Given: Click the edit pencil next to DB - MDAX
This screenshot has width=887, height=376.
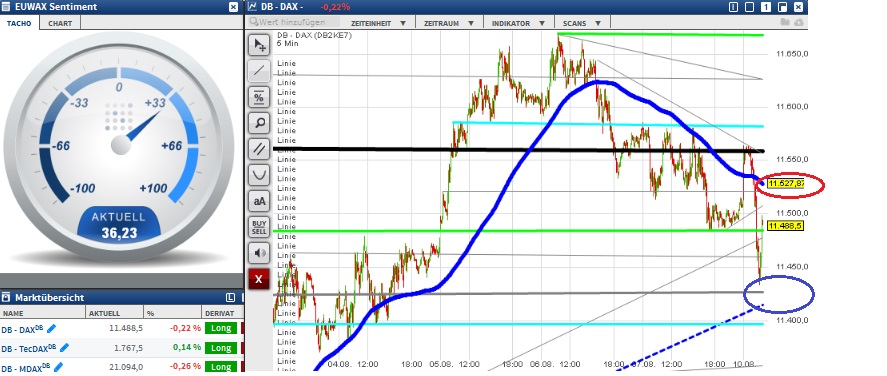Looking at the screenshot, I should pyautogui.click(x=58, y=367).
